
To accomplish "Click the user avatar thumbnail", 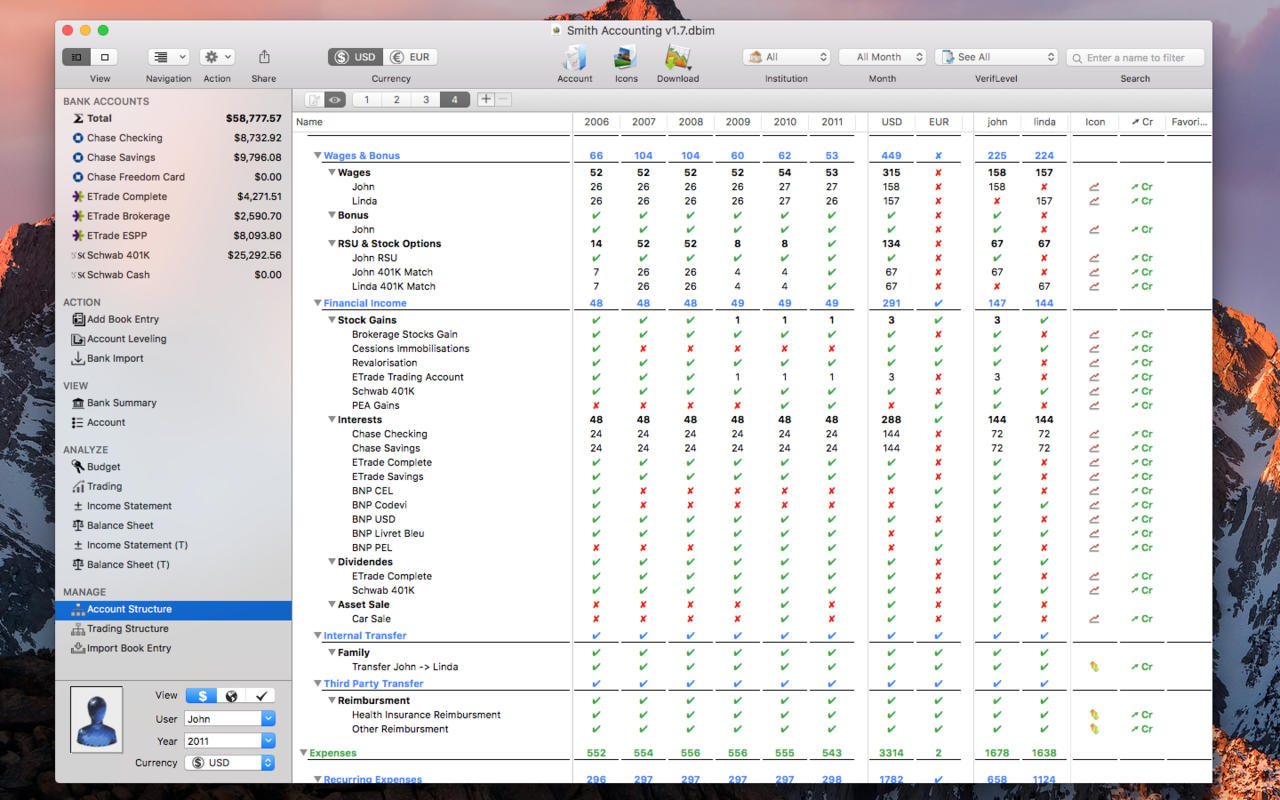I will point(97,719).
